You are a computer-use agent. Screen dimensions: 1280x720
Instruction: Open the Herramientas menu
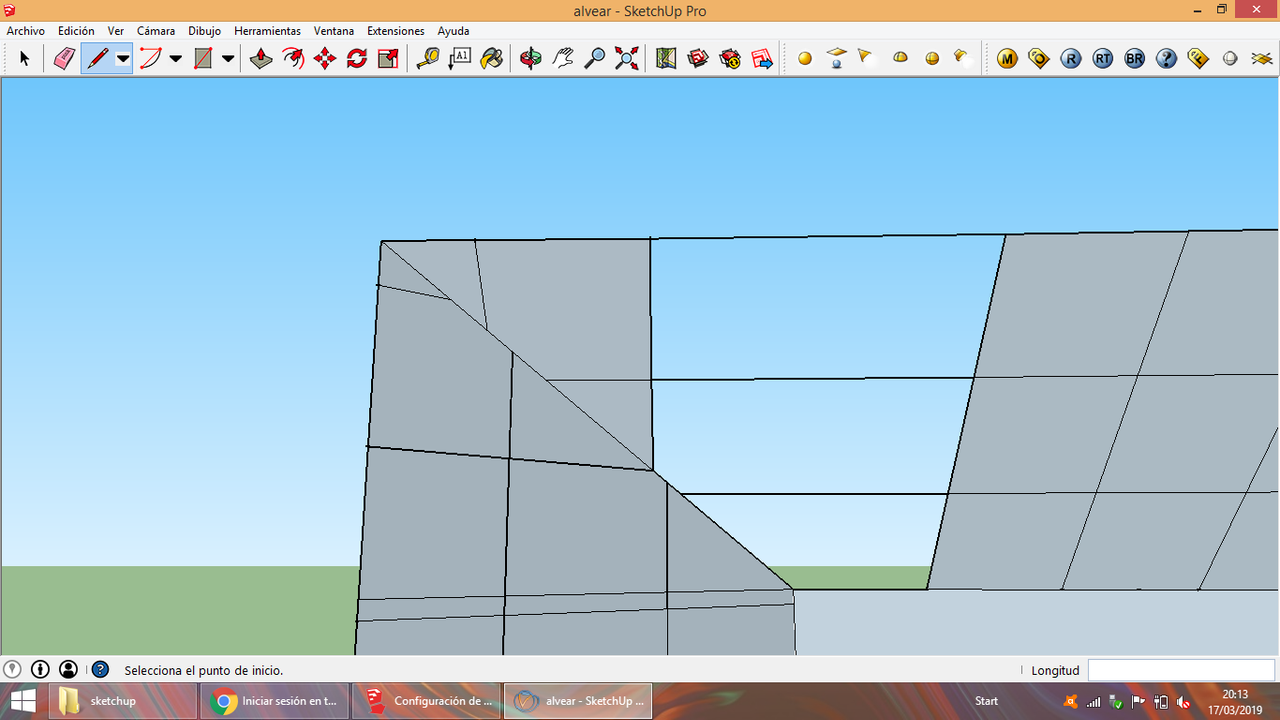(x=267, y=31)
